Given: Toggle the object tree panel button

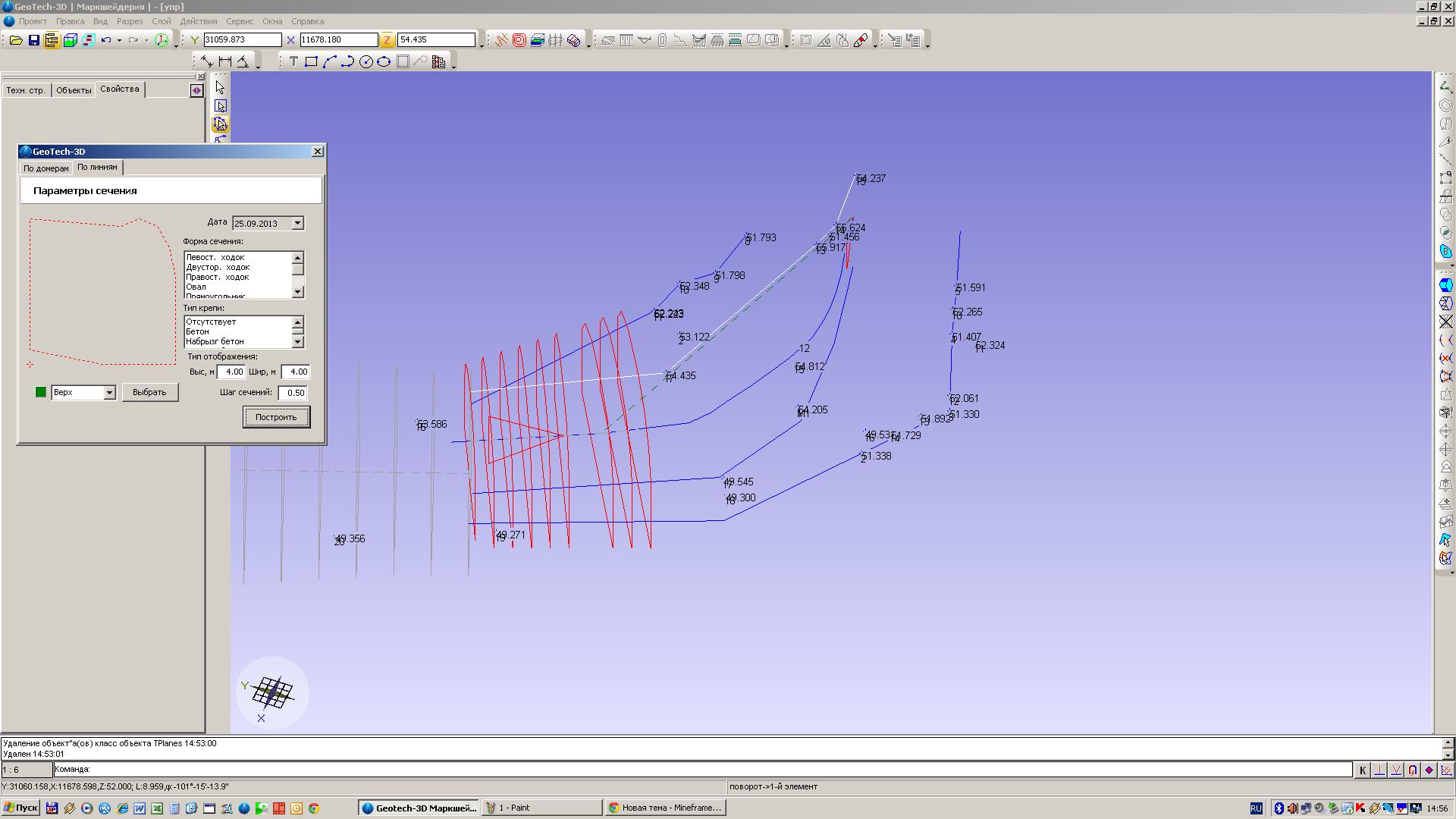Looking at the screenshot, I should (52, 40).
